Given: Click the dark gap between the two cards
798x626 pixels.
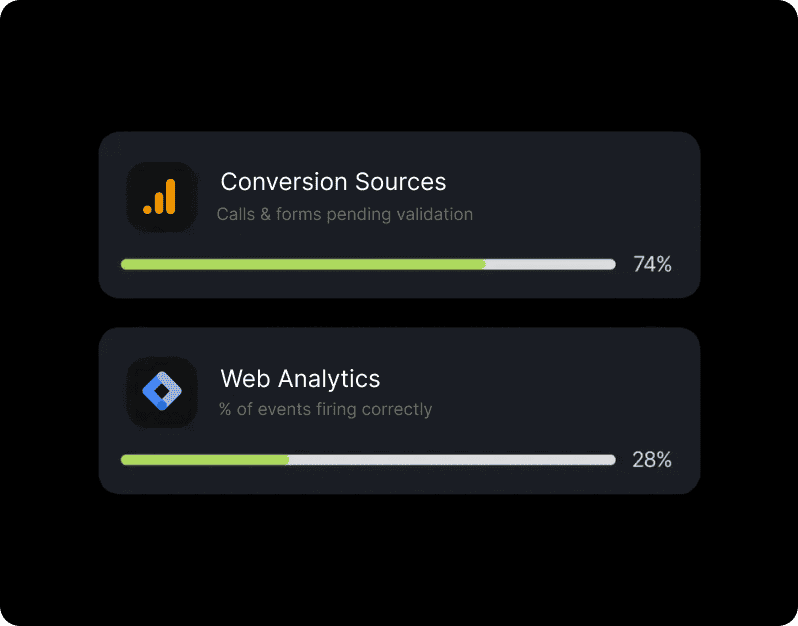Looking at the screenshot, I should point(399,313).
